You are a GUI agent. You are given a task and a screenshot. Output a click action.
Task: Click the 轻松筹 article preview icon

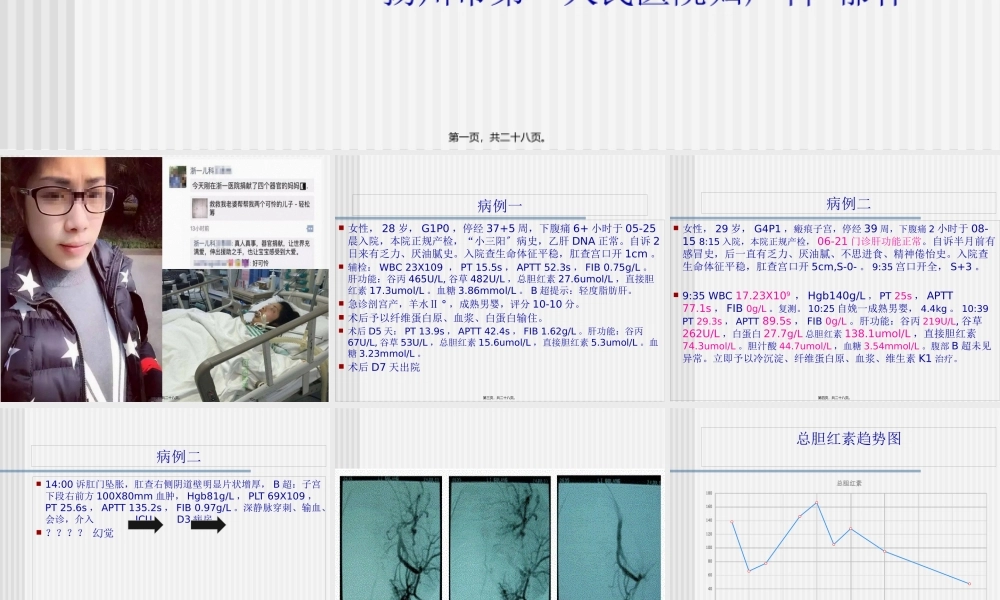(199, 207)
